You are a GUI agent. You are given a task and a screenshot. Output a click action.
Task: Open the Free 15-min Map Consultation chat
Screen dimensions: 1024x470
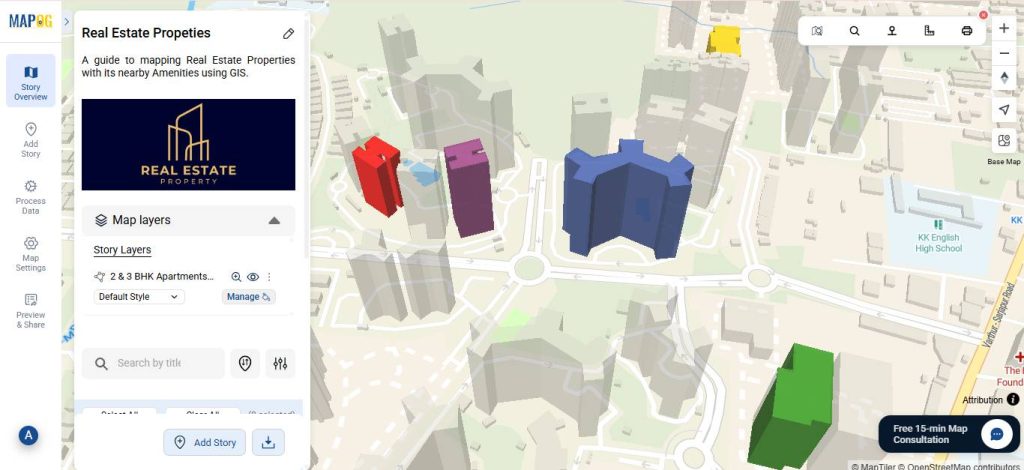point(949,434)
